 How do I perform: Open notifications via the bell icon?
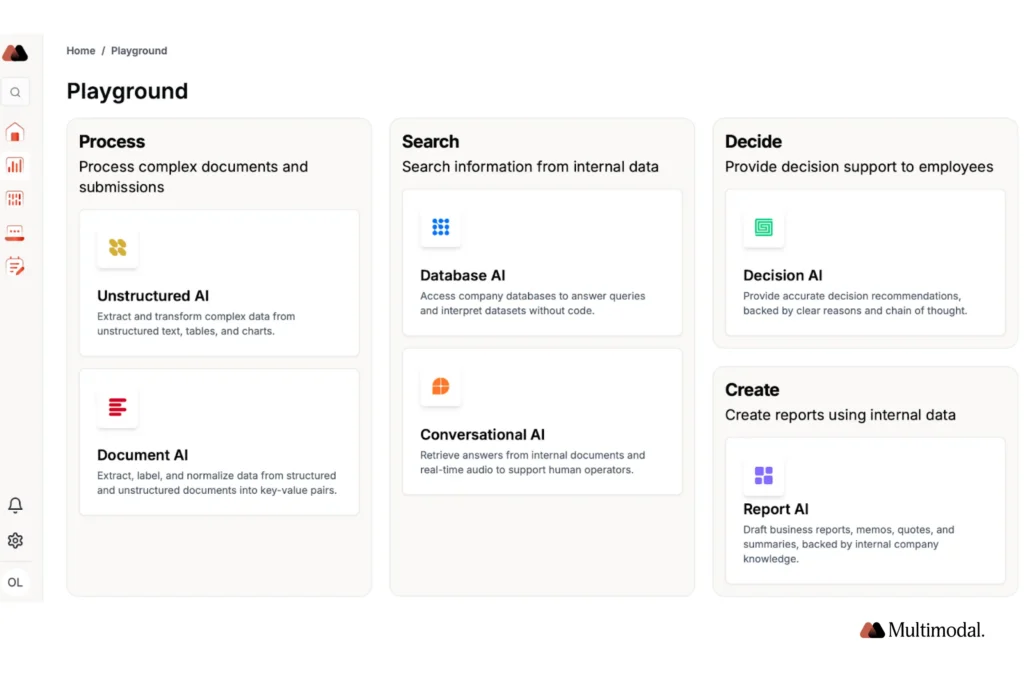tap(15, 505)
